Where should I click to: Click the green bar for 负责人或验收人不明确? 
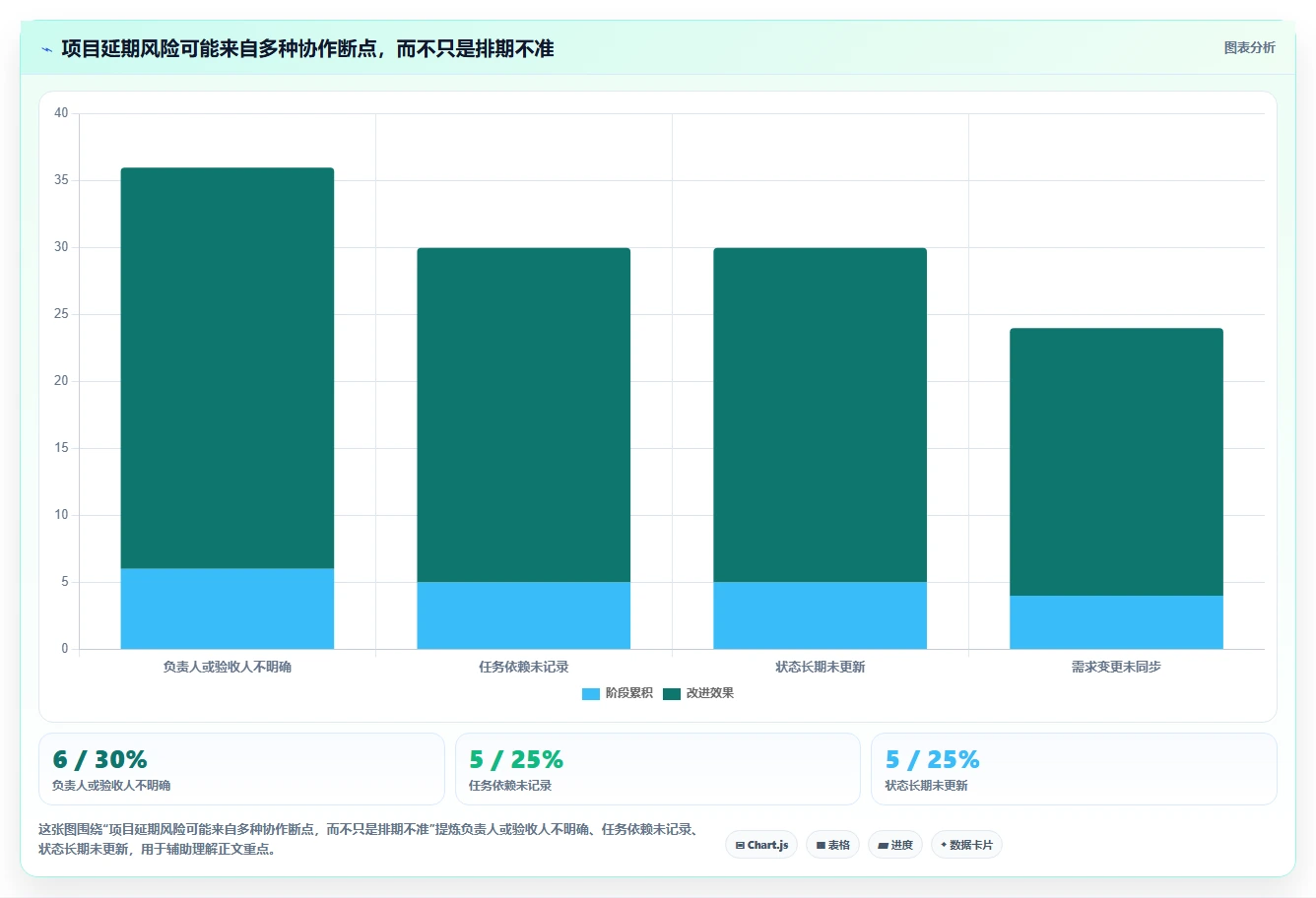tap(228, 368)
